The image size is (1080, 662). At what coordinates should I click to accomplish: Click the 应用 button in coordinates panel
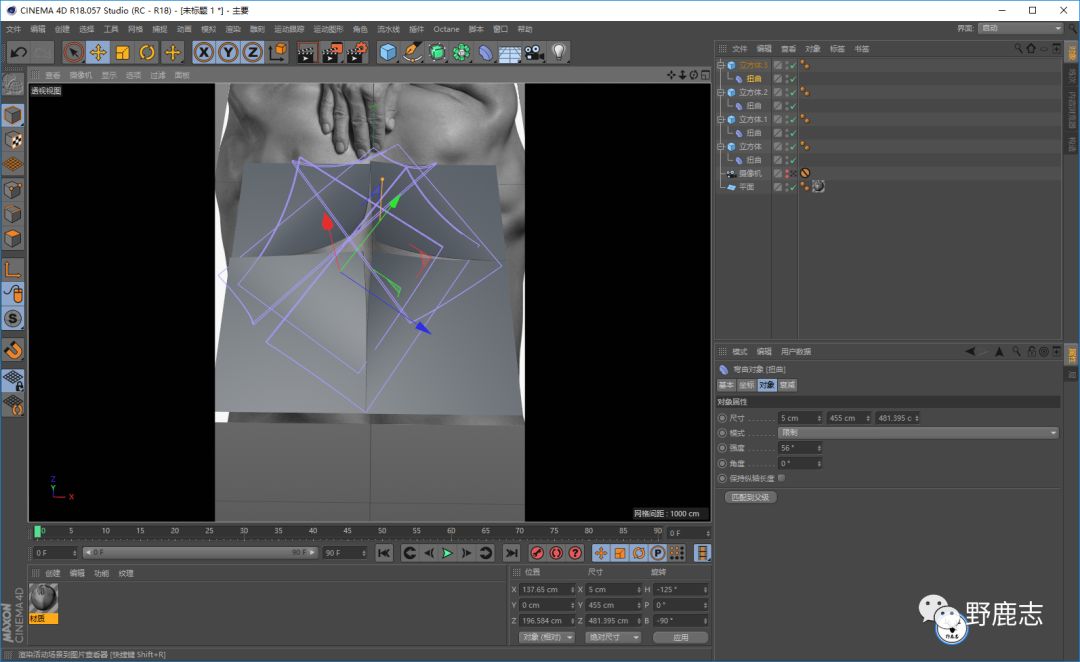(680, 637)
